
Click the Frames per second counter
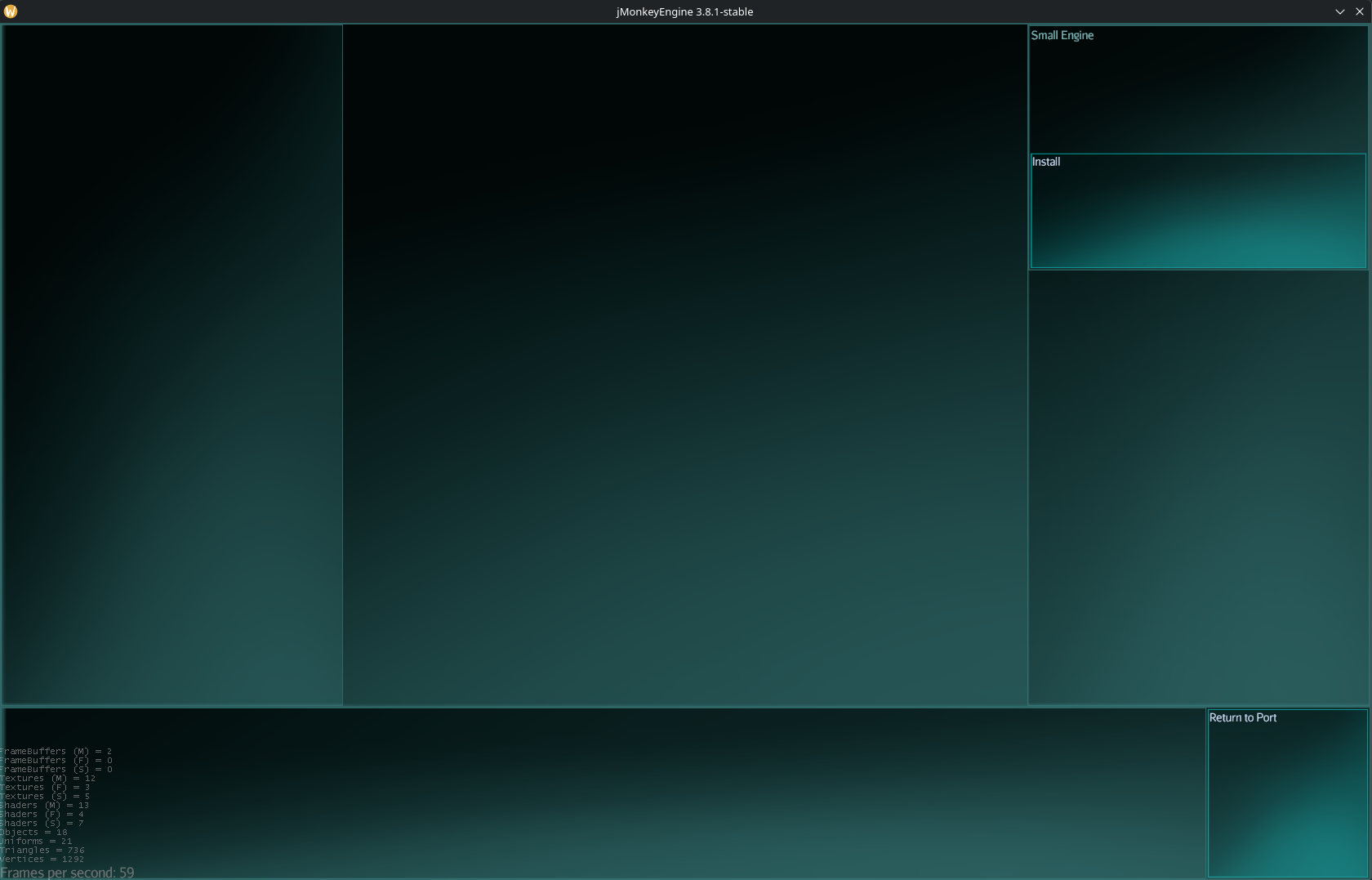tap(67, 873)
